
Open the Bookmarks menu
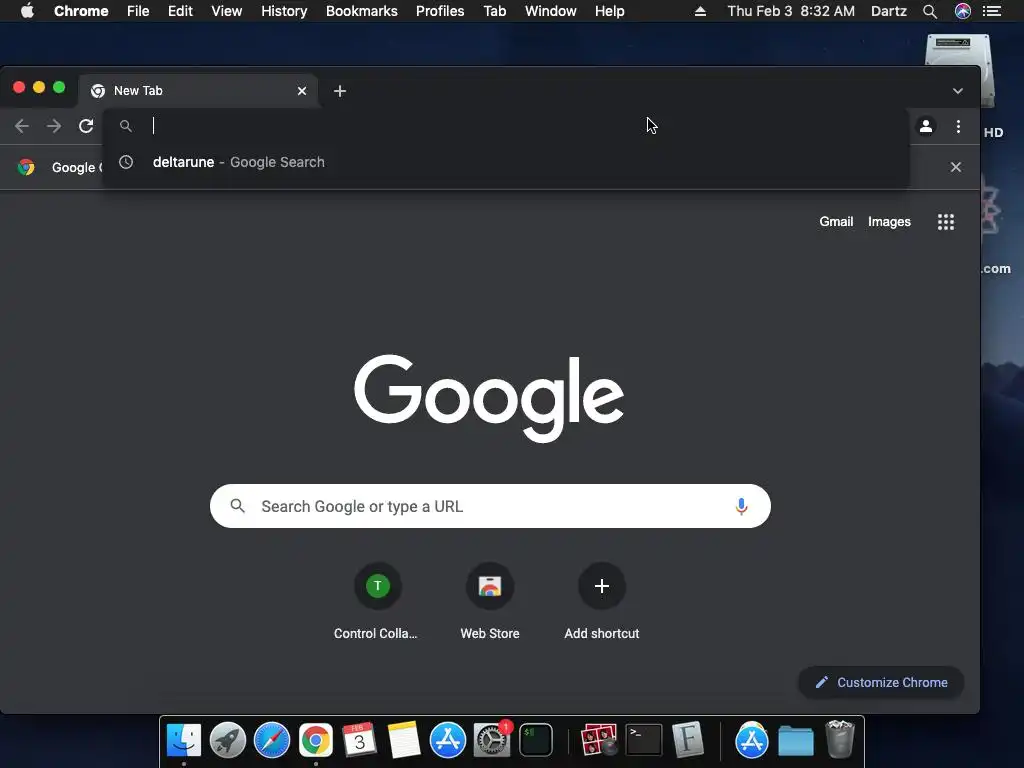pyautogui.click(x=362, y=11)
